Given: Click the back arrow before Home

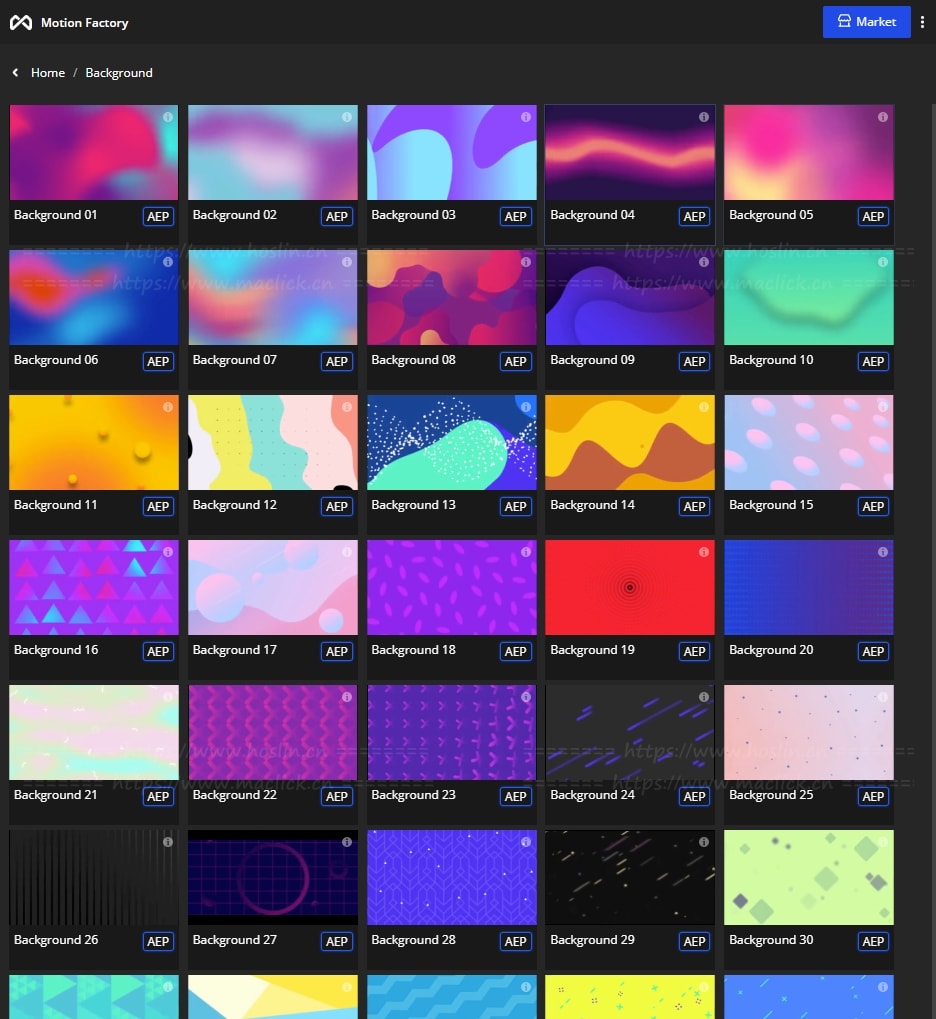Looking at the screenshot, I should point(16,73).
